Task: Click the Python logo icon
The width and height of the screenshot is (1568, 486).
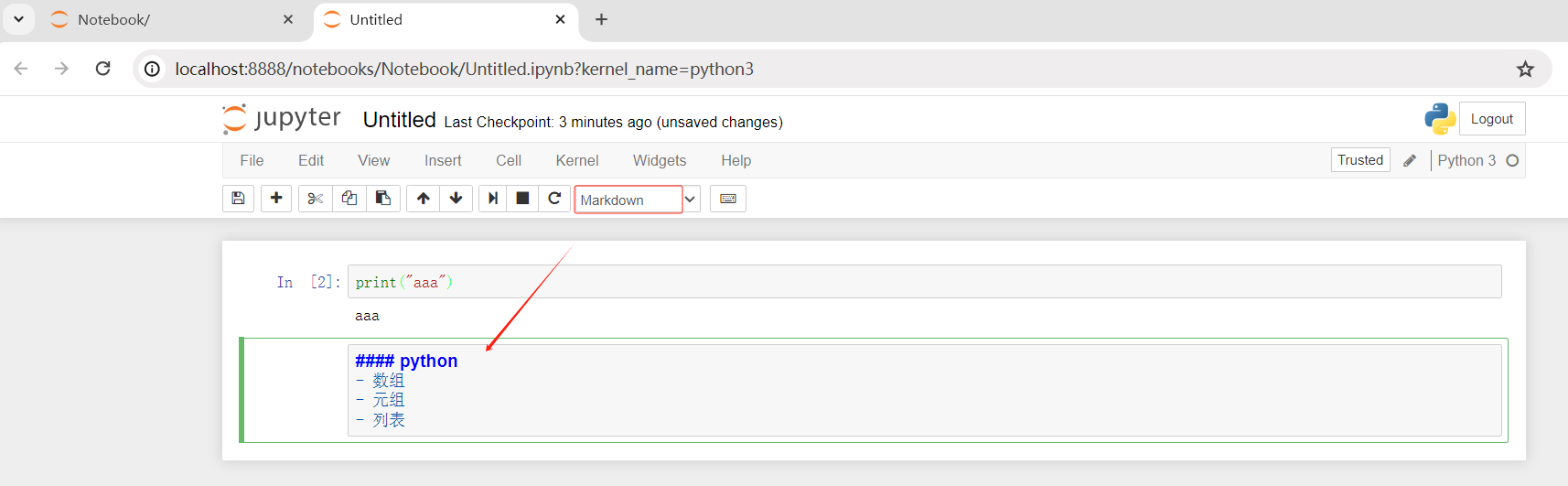Action: 1440,119
